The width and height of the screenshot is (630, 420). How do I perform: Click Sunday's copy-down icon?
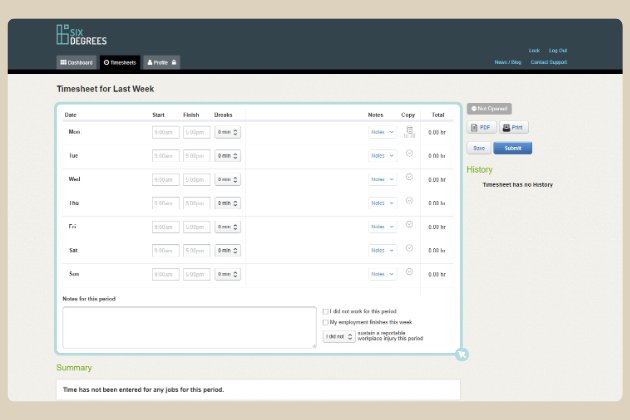(408, 272)
